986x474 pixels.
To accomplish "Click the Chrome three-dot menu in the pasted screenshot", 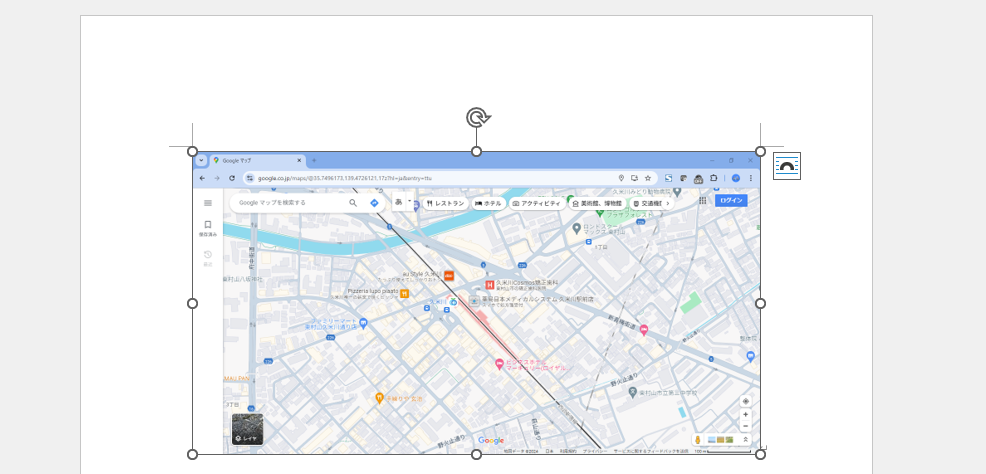I will click(x=751, y=179).
